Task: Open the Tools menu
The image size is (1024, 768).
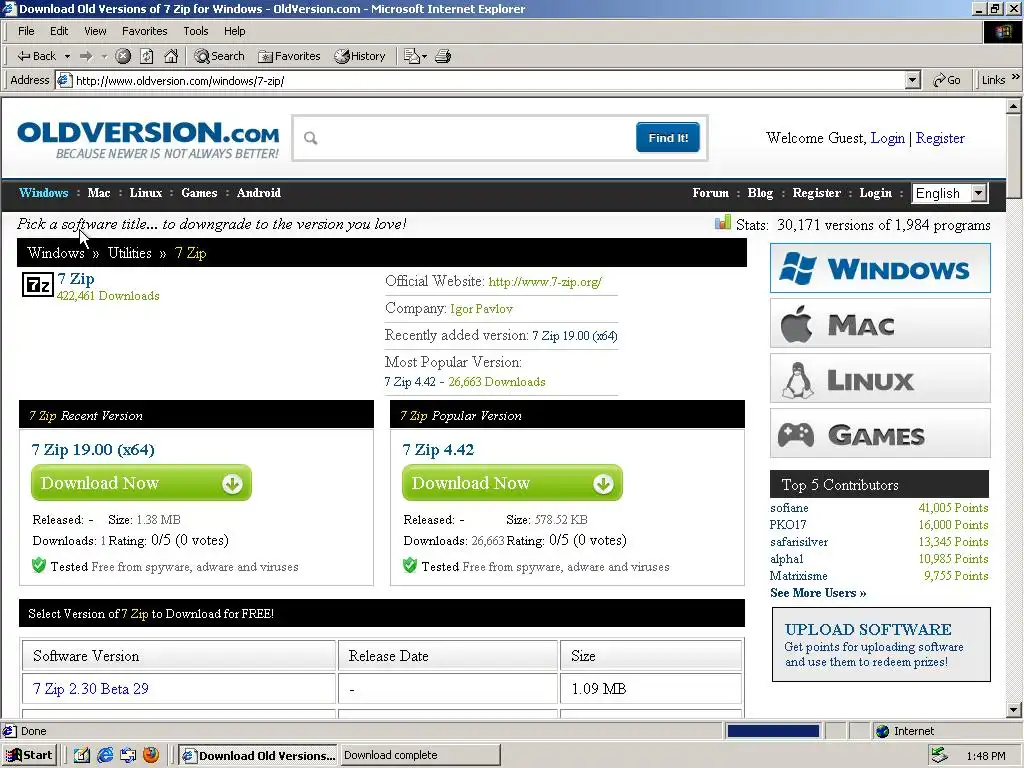Action: pyautogui.click(x=195, y=31)
